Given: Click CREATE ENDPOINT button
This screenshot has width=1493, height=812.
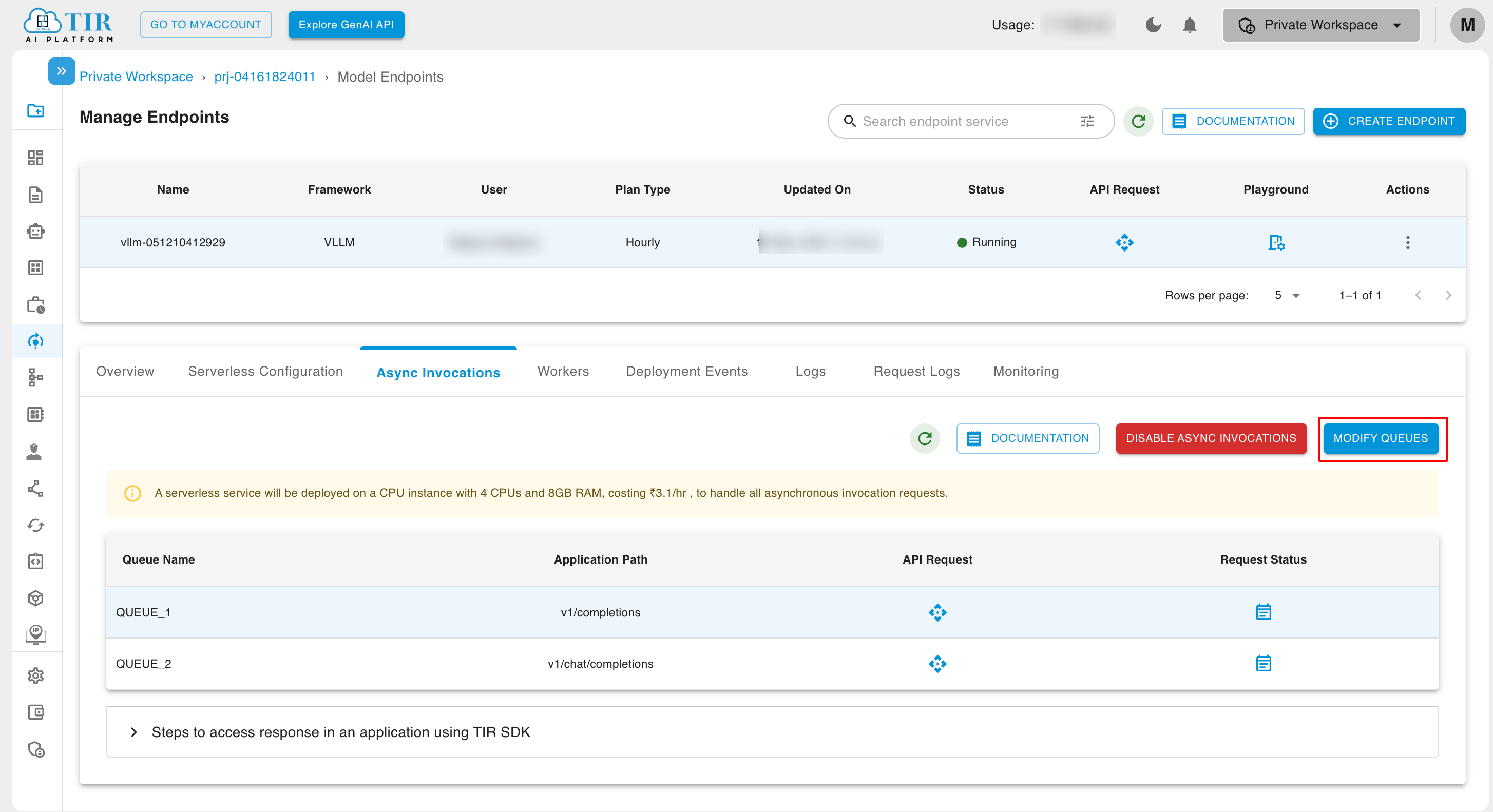Looking at the screenshot, I should [1389, 121].
